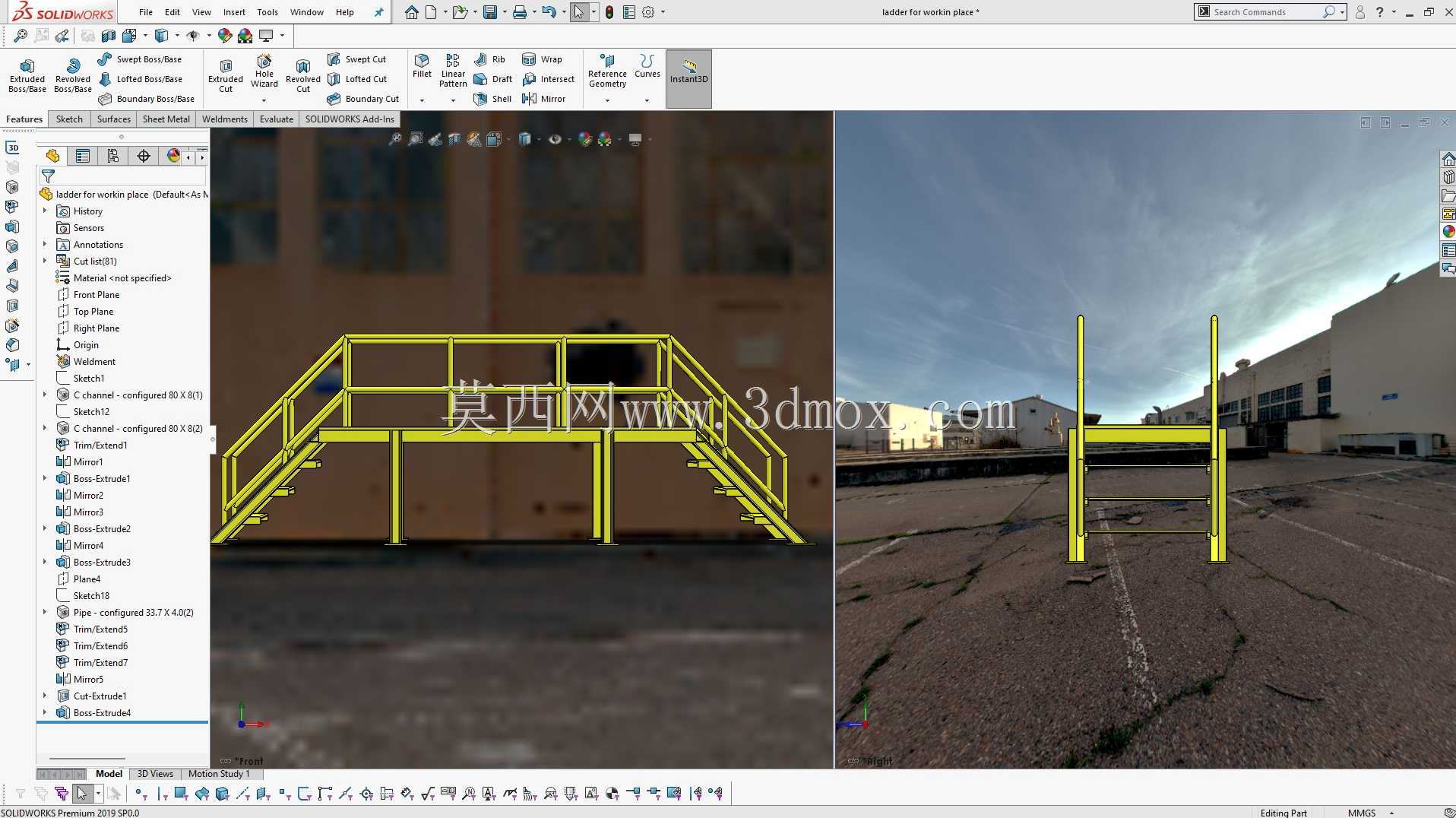This screenshot has height=818, width=1456.
Task: Open the File menu
Action: pos(146,12)
